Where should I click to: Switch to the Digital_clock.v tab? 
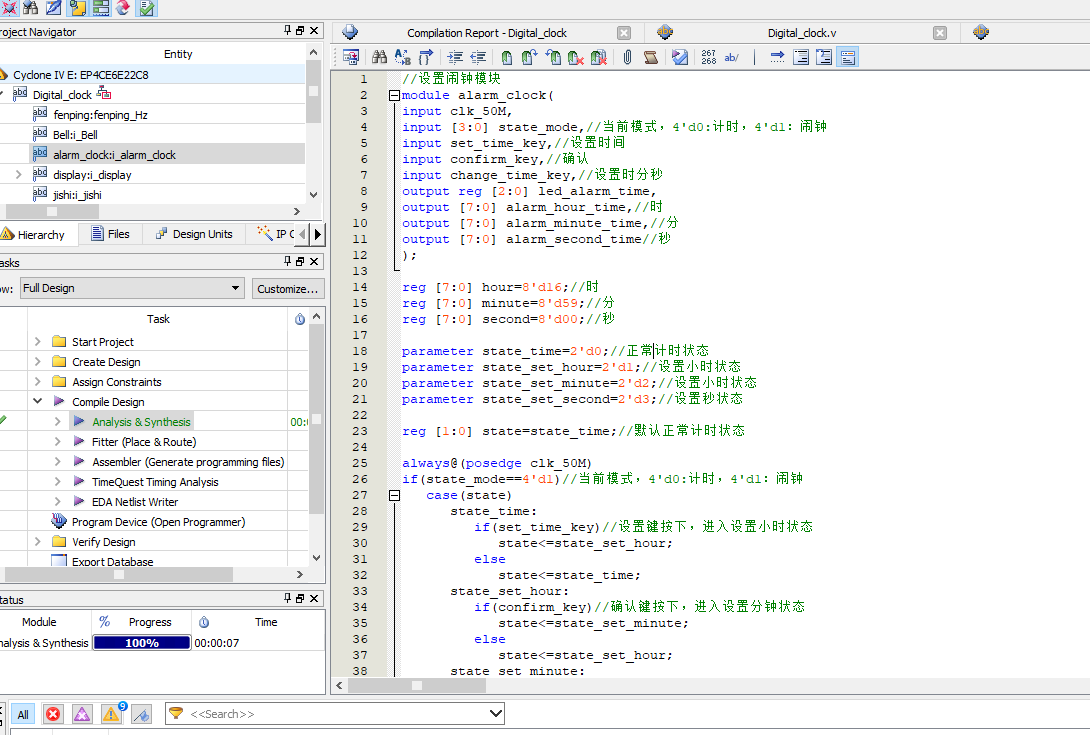(x=802, y=33)
